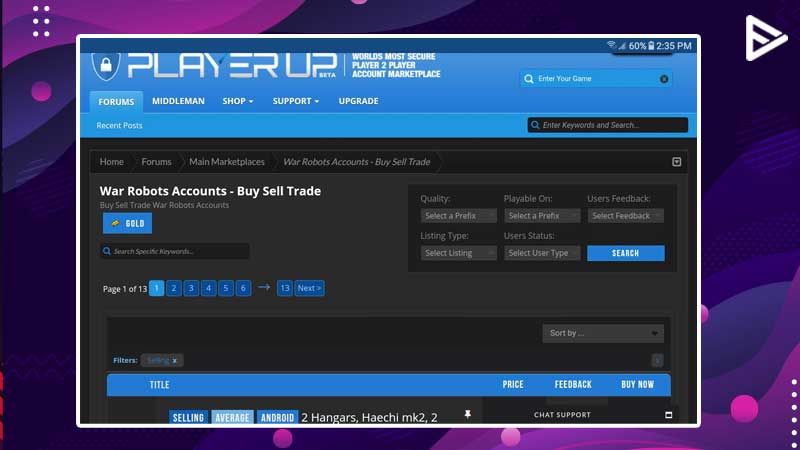Open the Listing Type dropdown

click(x=458, y=253)
